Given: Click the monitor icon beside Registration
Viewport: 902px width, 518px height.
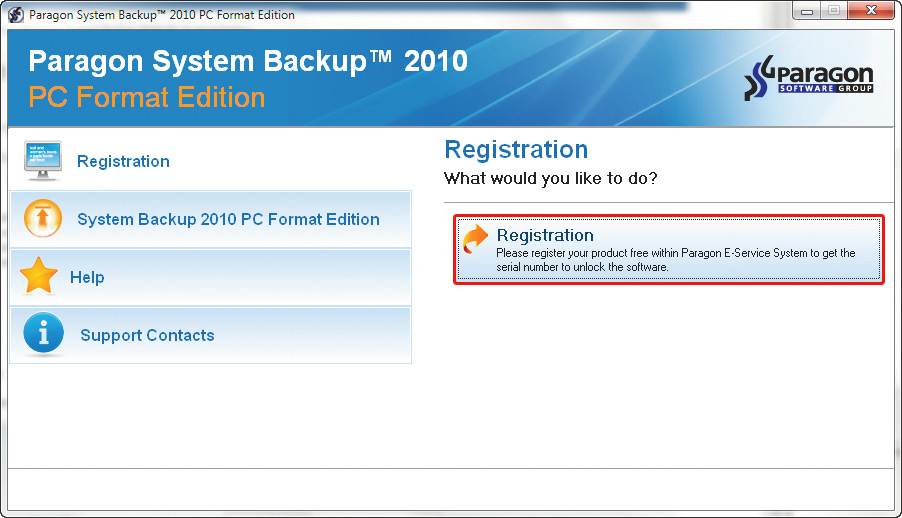Looking at the screenshot, I should click(42, 160).
